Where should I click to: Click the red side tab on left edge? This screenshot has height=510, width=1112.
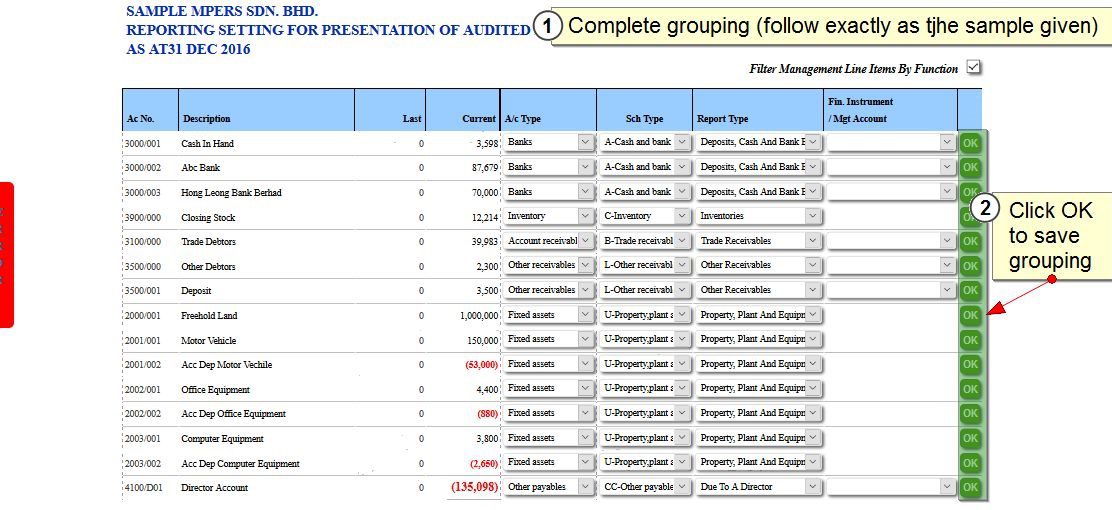click(x=6, y=255)
